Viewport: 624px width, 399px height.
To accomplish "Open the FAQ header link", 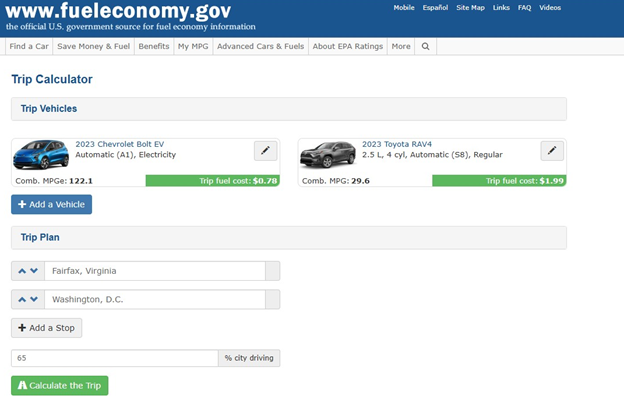I will point(525,8).
